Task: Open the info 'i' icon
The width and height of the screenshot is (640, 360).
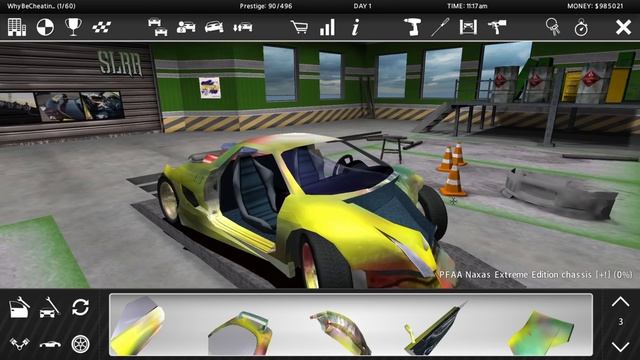Action: click(x=356, y=27)
